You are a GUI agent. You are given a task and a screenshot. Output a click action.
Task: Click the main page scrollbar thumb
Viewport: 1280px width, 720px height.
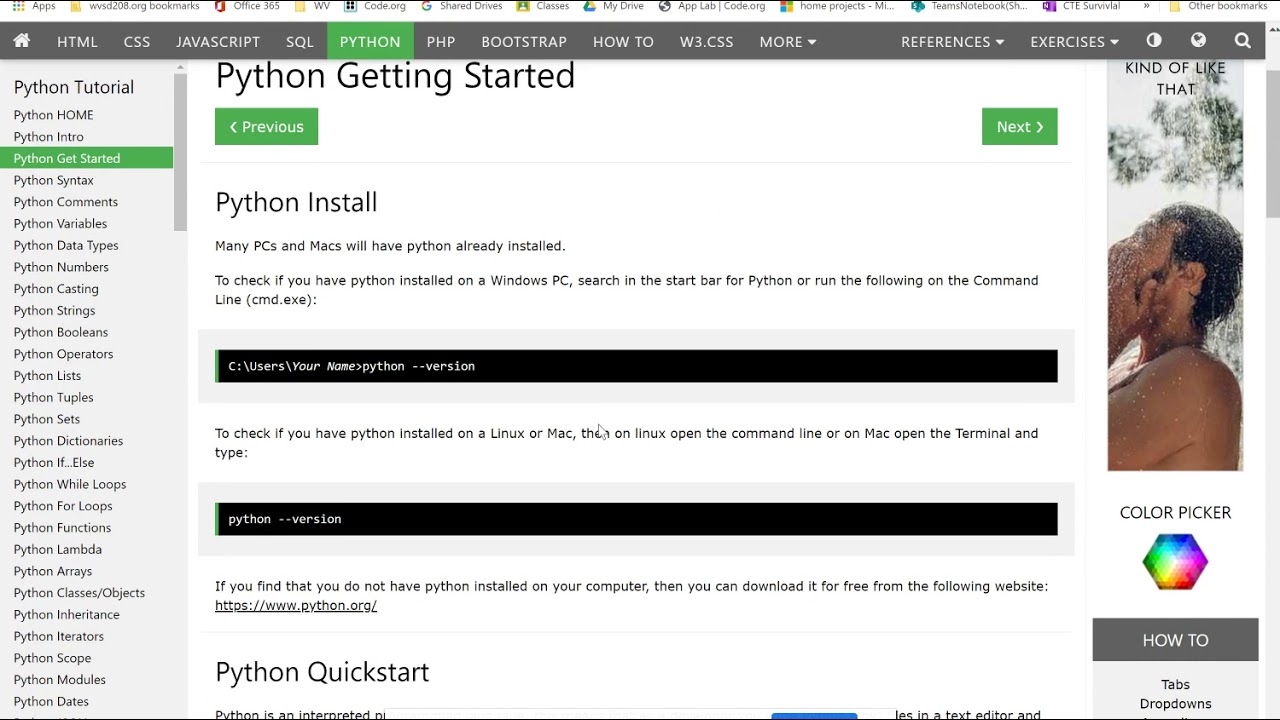point(1272,143)
